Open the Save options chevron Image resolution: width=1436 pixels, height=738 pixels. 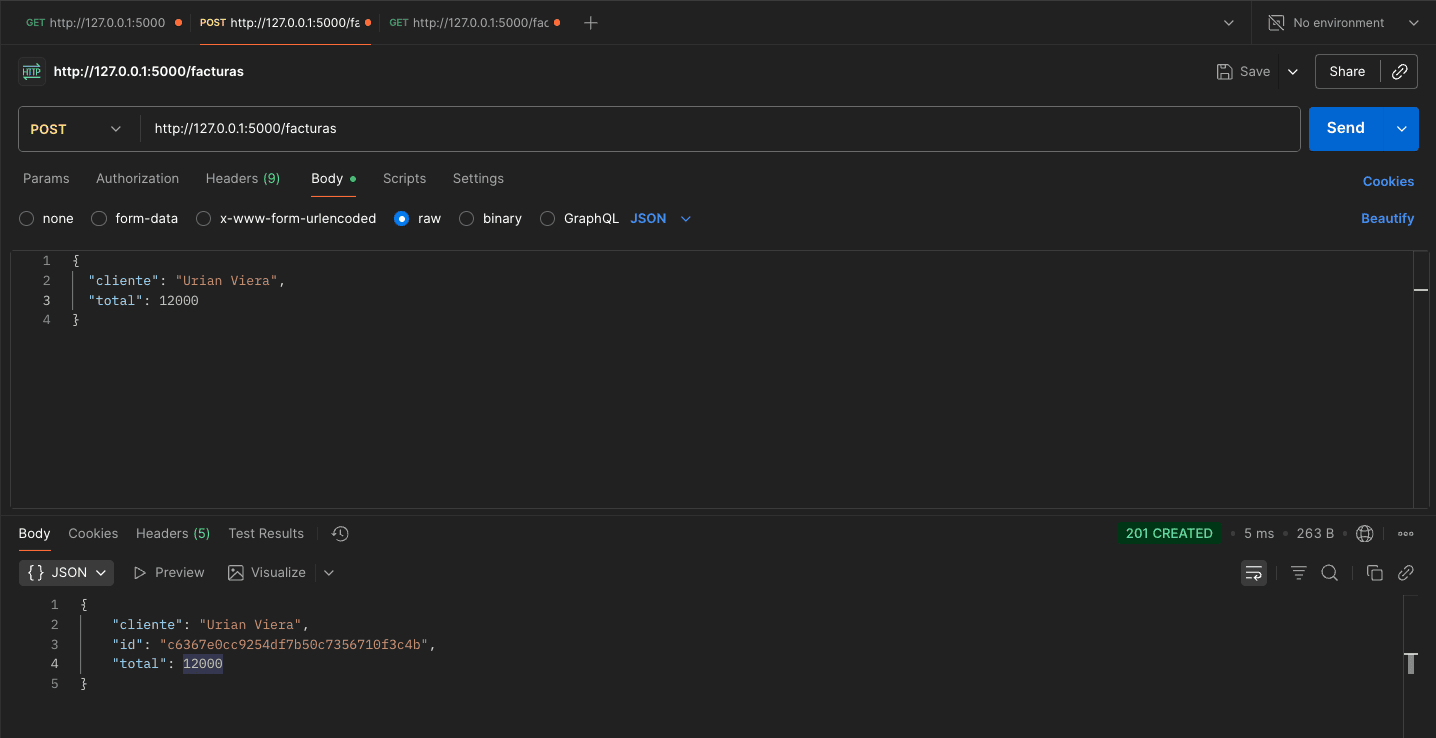[1293, 71]
